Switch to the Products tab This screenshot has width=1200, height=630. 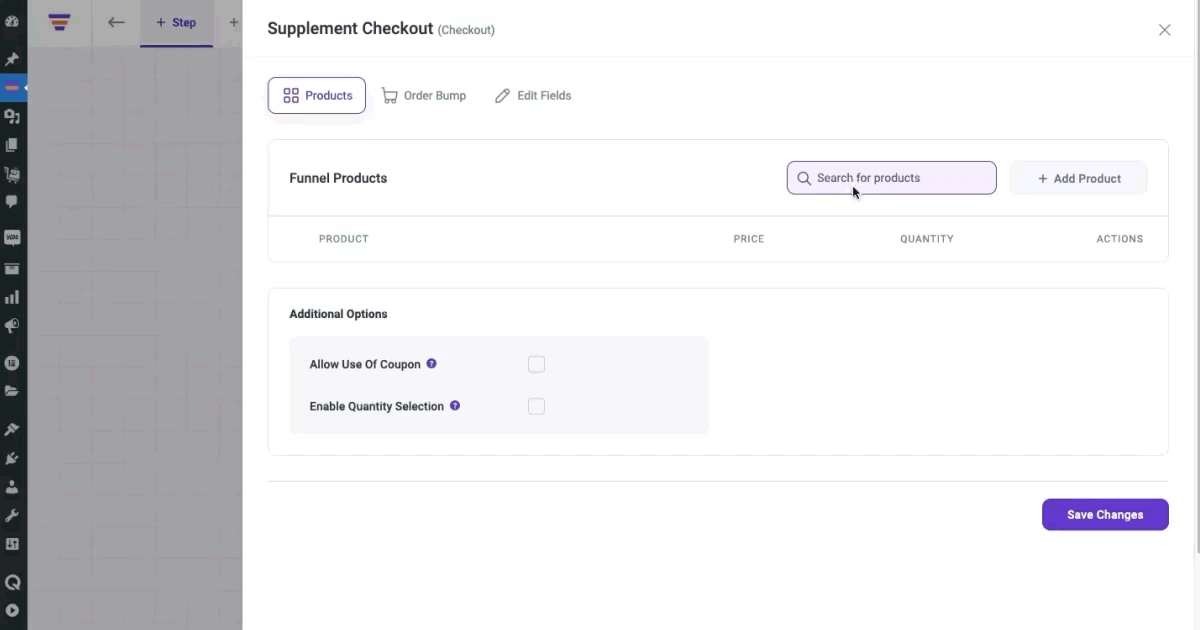tap(317, 96)
